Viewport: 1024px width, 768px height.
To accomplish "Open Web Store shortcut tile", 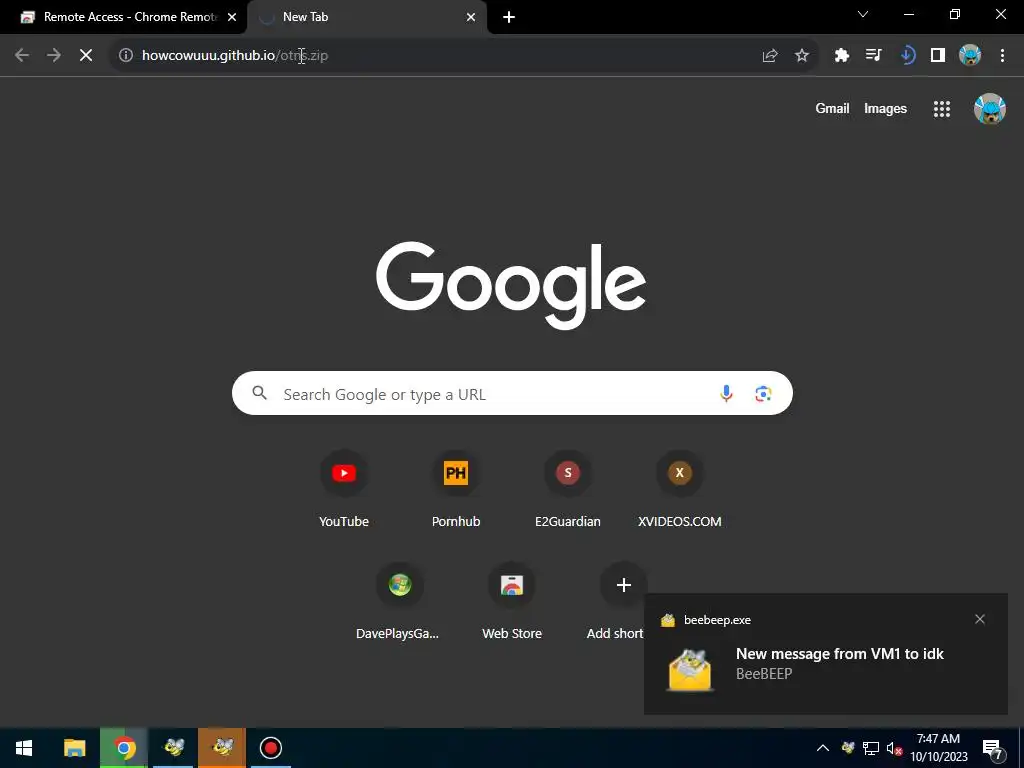I will tap(512, 601).
